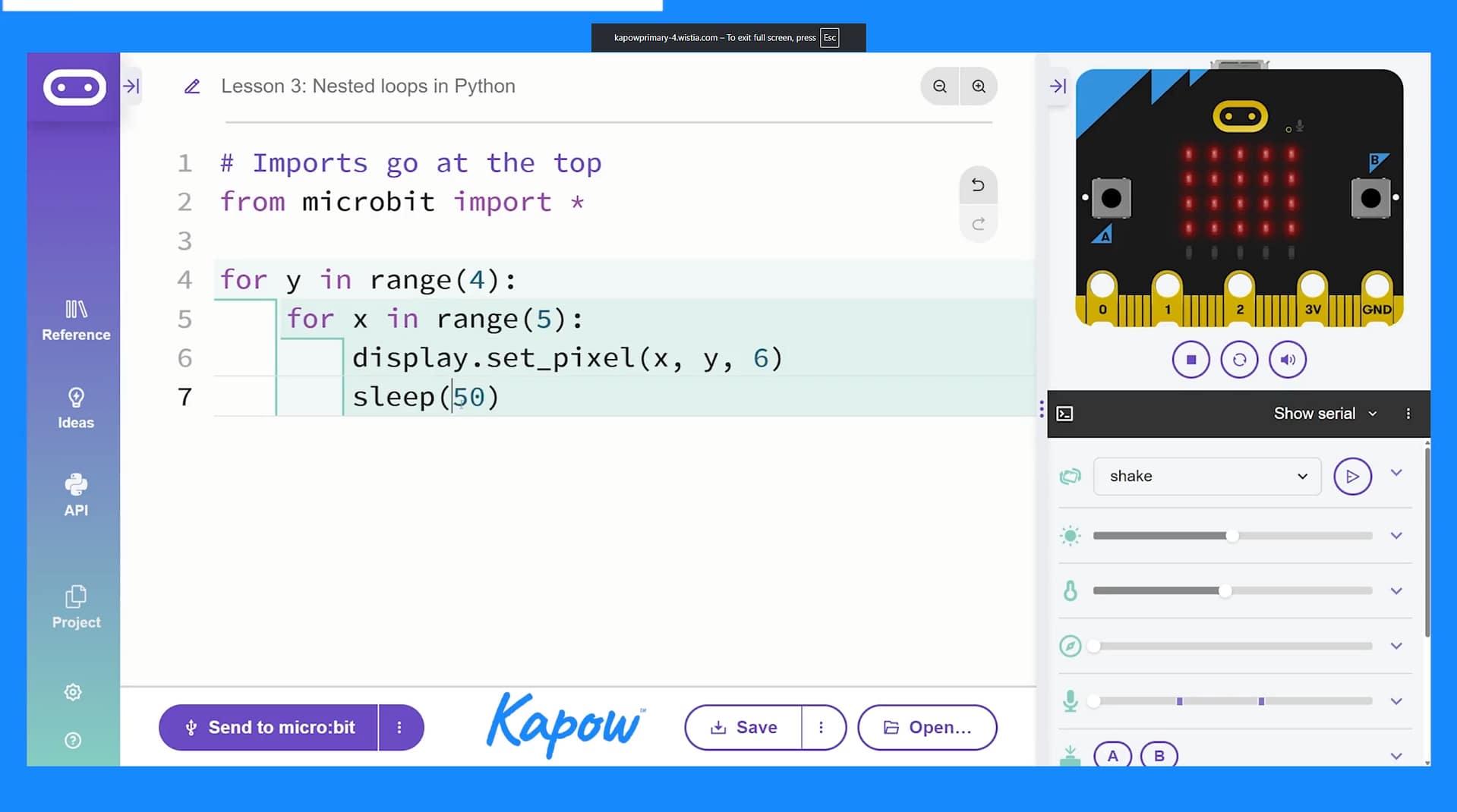Click the help question mark icon
The height and width of the screenshot is (812, 1457).
72,740
